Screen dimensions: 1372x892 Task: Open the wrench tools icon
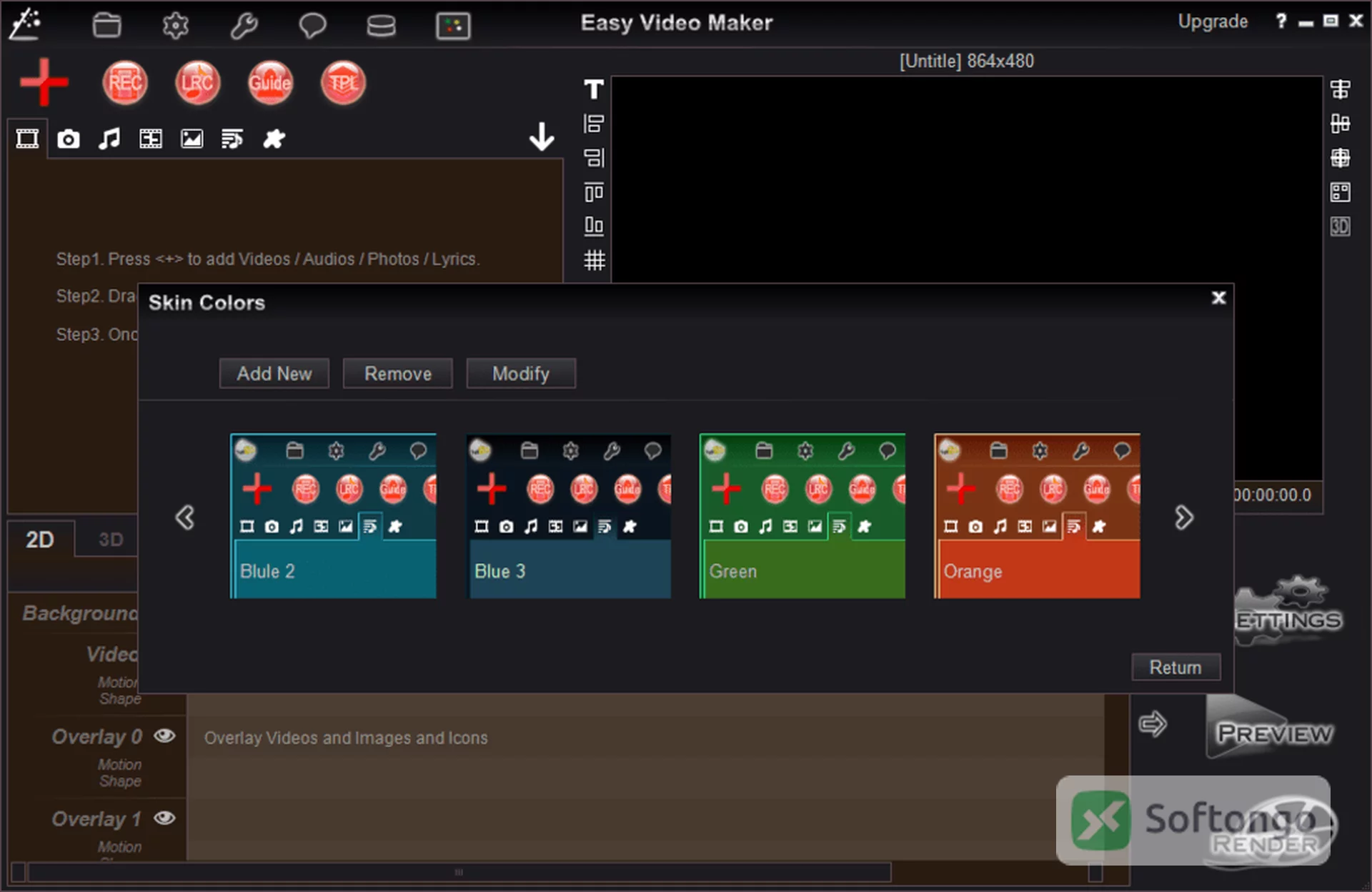(x=244, y=26)
